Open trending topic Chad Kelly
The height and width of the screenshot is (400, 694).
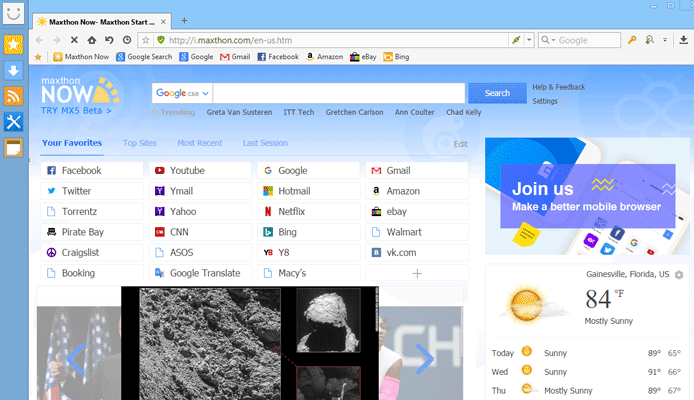click(x=463, y=112)
